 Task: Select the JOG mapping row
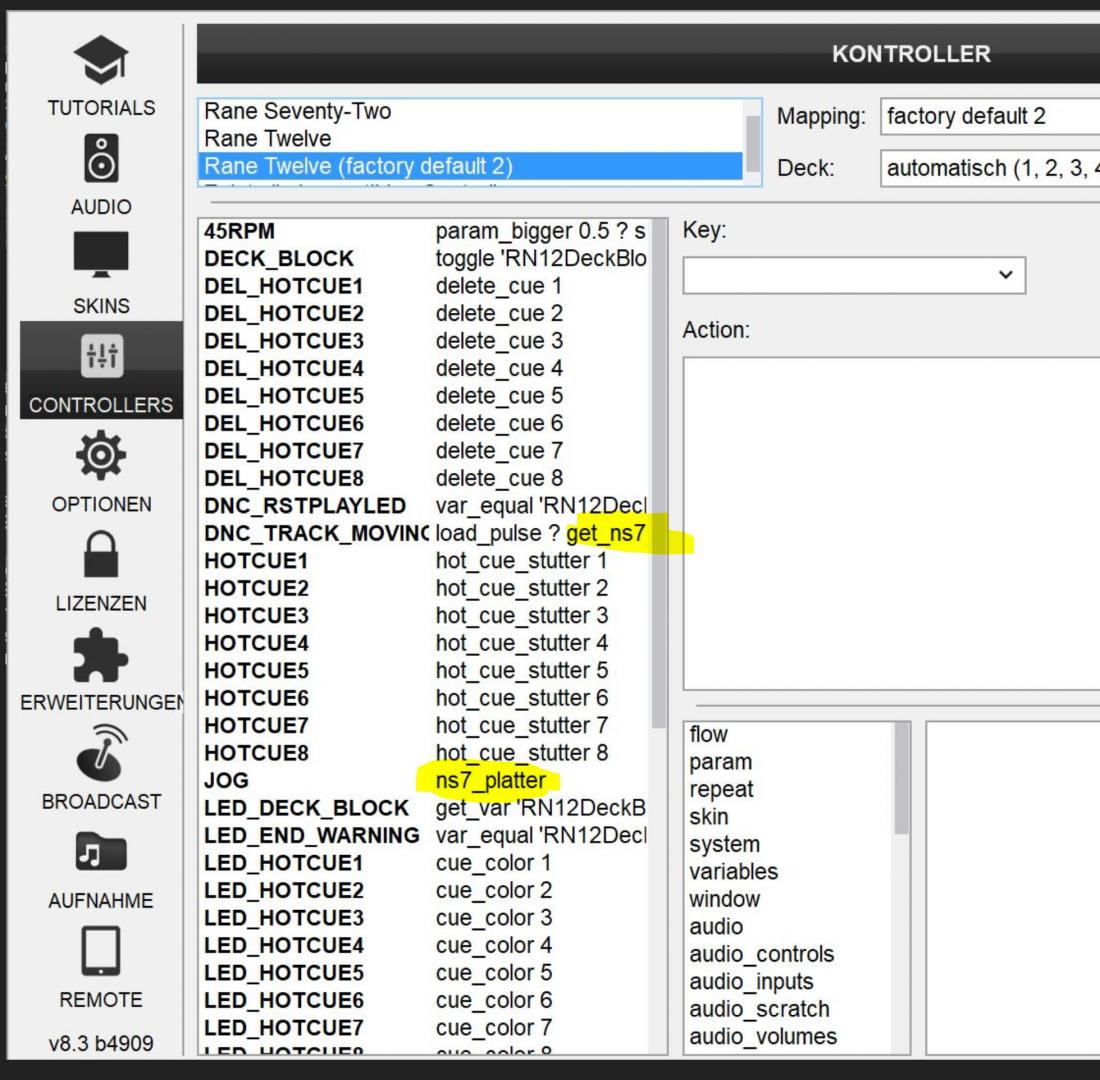pyautogui.click(x=425, y=780)
